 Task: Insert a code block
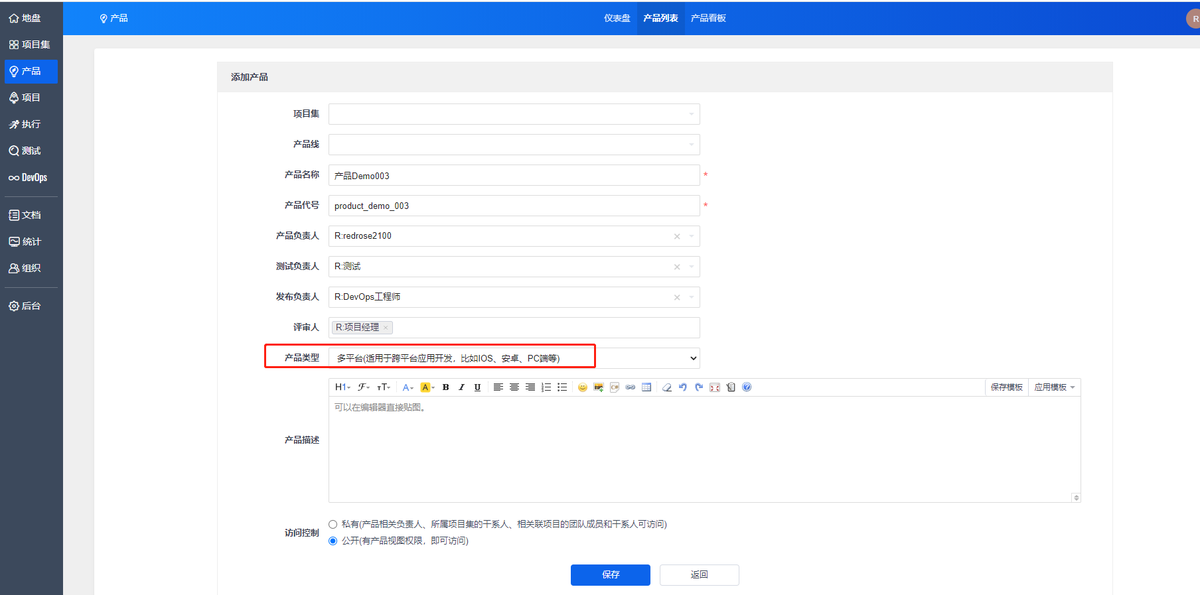pyautogui.click(x=614, y=387)
